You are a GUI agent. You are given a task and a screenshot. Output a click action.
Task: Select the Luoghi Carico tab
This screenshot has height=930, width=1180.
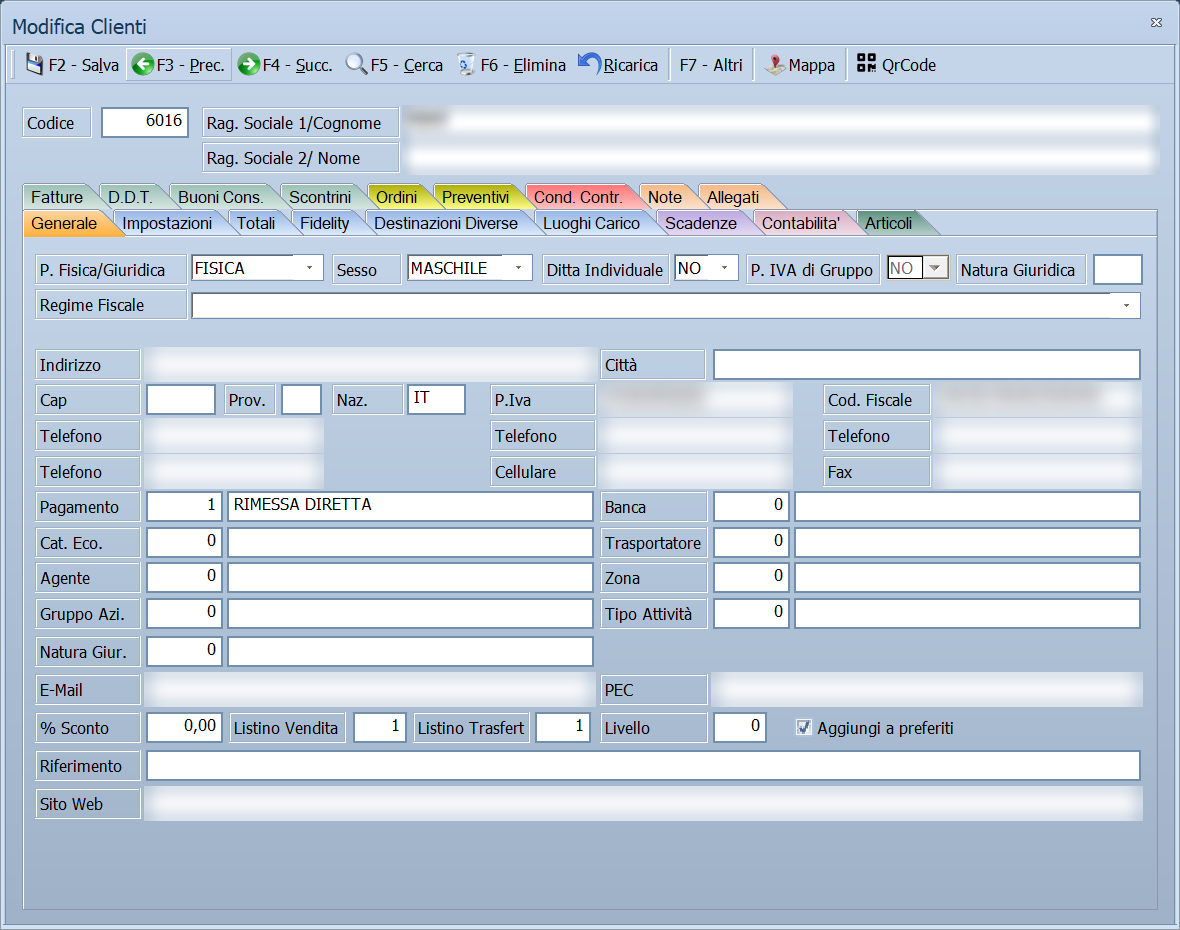(592, 223)
